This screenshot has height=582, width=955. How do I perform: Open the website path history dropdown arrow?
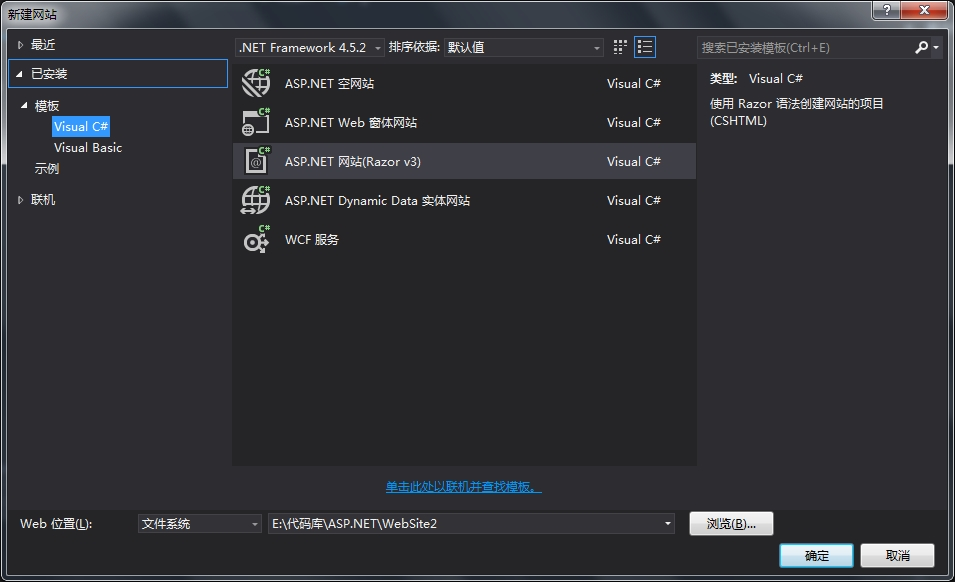(x=668, y=524)
